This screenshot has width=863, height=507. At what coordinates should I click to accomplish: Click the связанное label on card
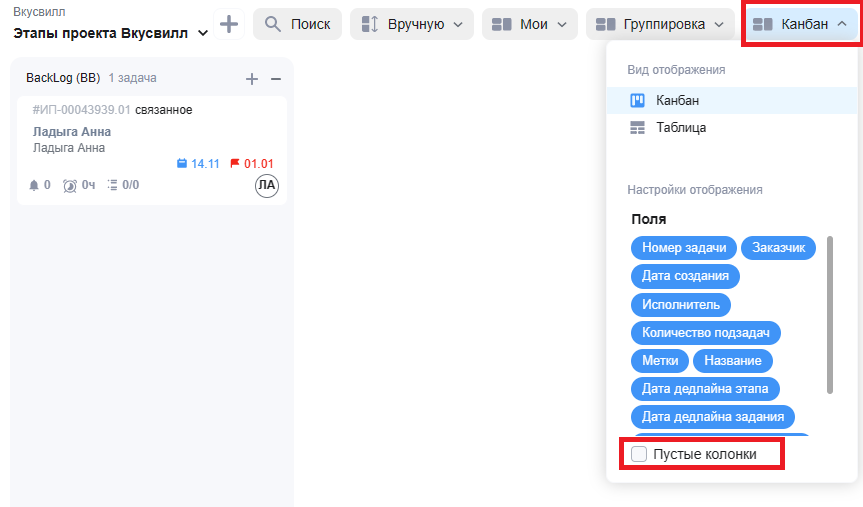pyautogui.click(x=163, y=110)
